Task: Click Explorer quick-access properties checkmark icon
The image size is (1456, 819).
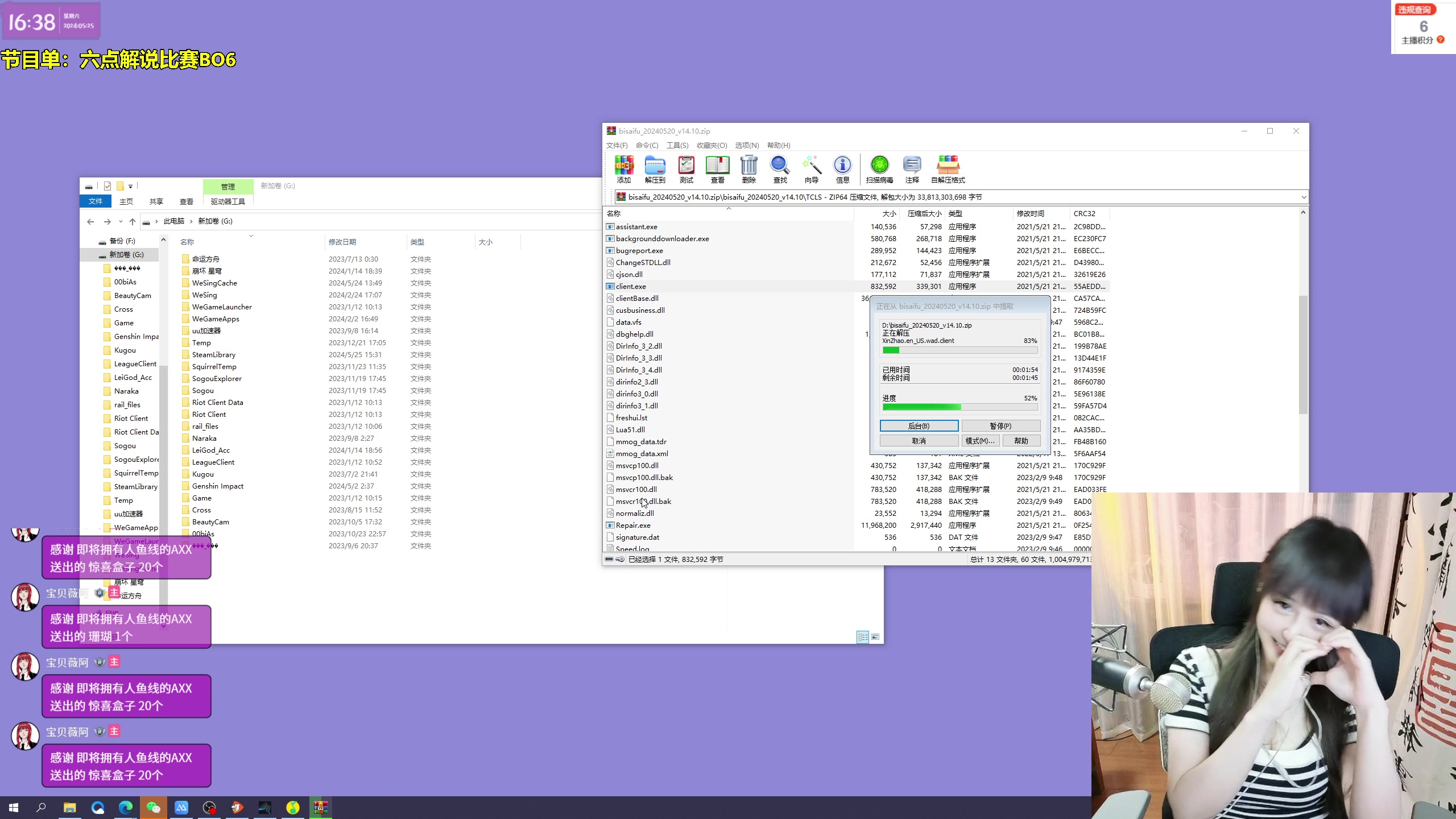Action: [107, 186]
